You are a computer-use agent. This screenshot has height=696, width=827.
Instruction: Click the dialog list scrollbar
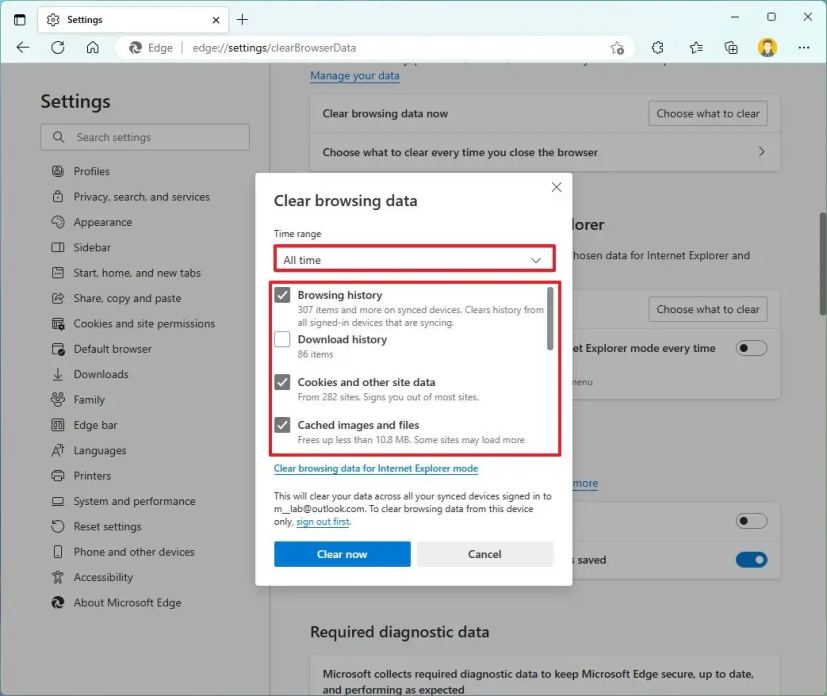point(550,320)
